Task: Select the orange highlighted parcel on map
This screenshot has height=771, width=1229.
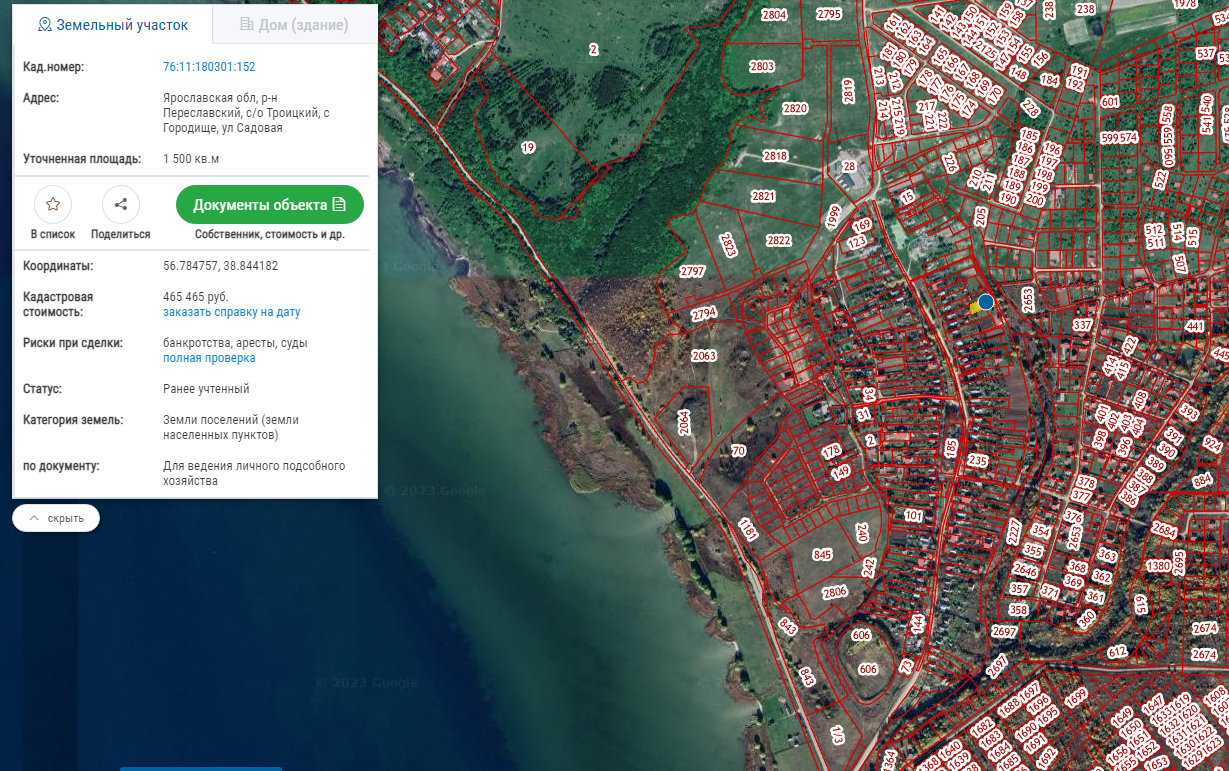Action: (974, 308)
